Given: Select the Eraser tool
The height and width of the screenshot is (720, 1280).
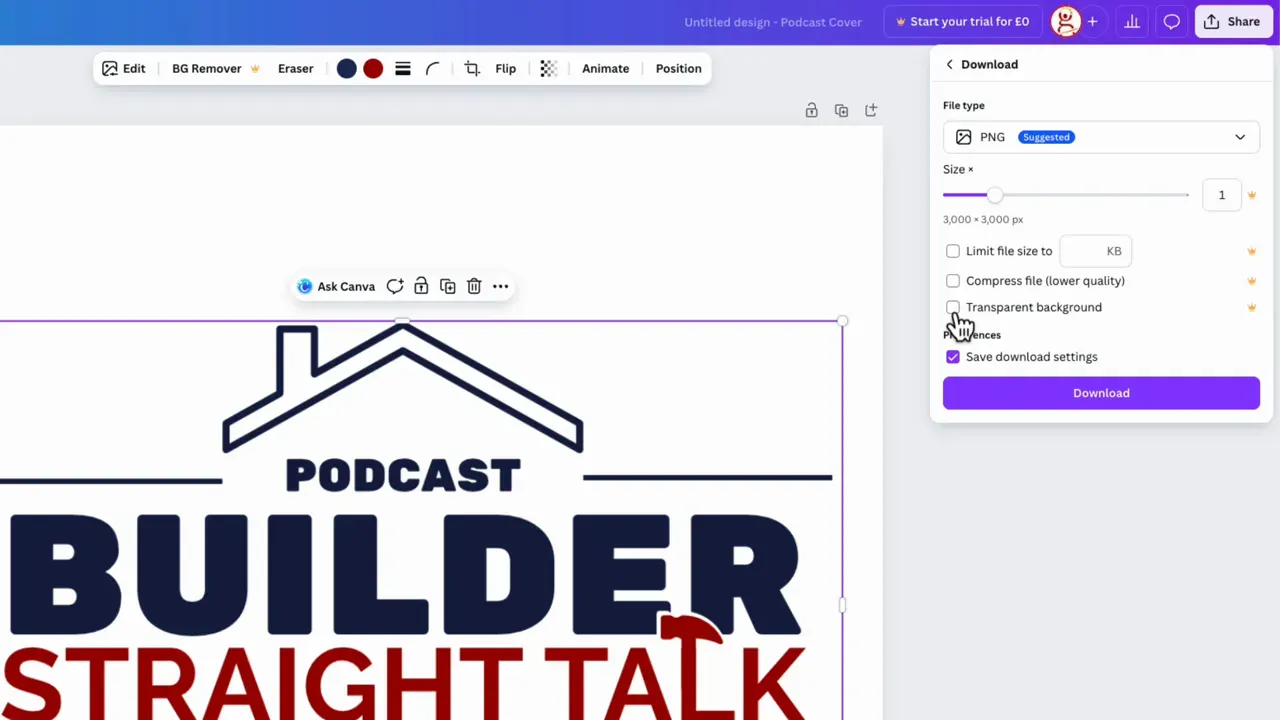Looking at the screenshot, I should point(295,68).
